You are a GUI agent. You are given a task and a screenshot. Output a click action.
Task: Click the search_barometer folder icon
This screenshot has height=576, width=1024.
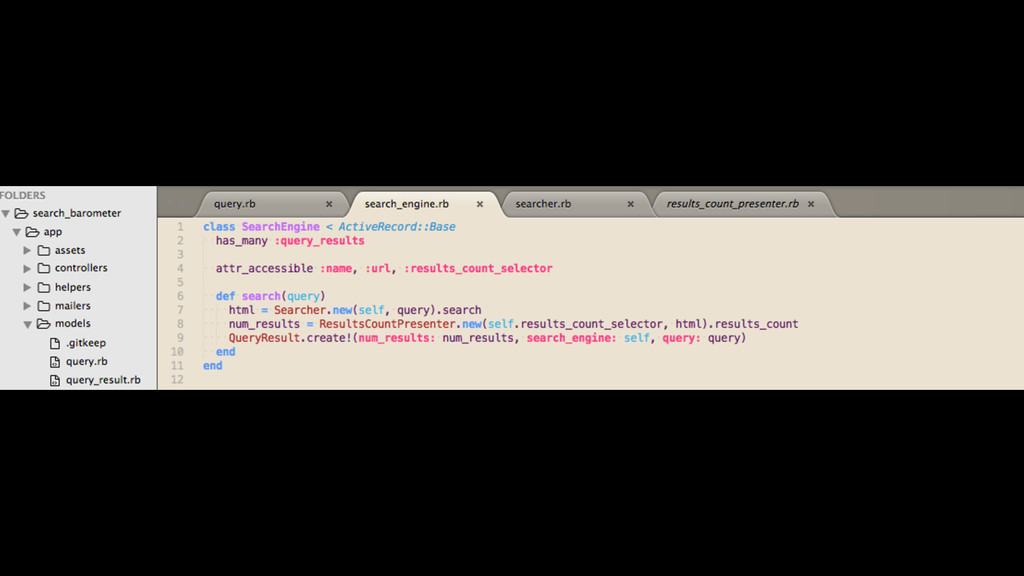22,213
